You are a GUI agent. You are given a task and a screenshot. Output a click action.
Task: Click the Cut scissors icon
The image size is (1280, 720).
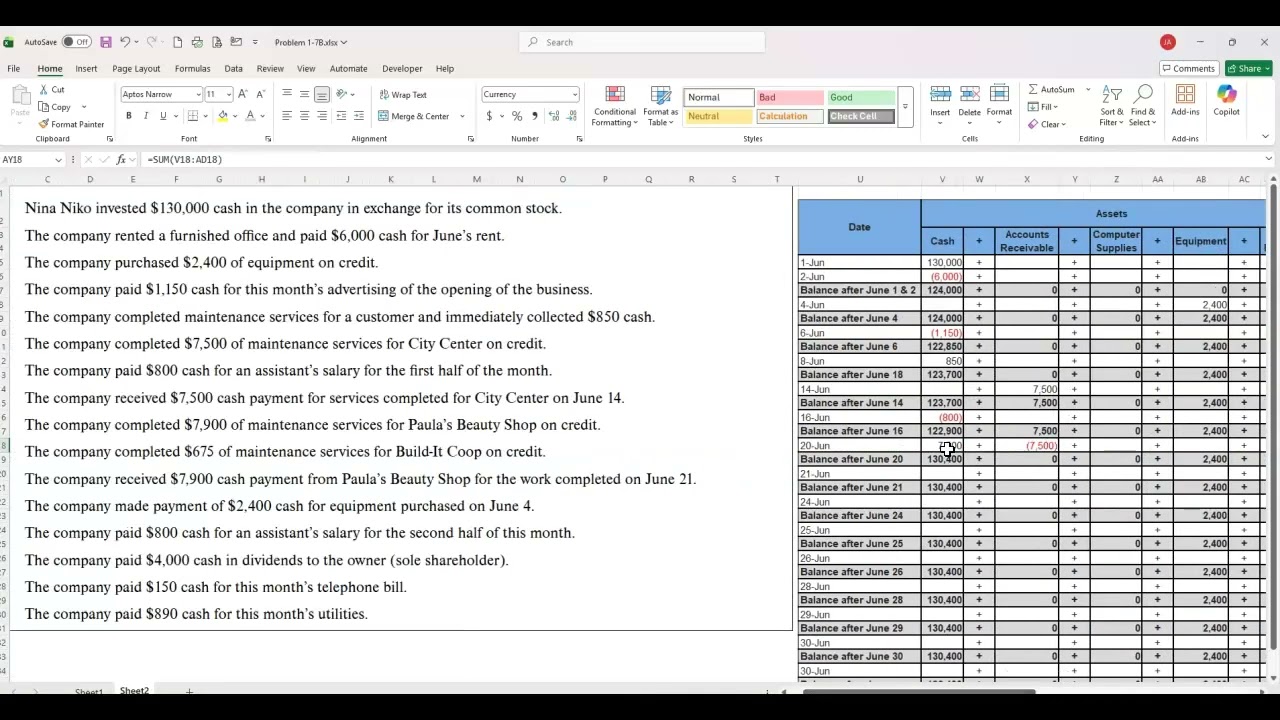44,90
